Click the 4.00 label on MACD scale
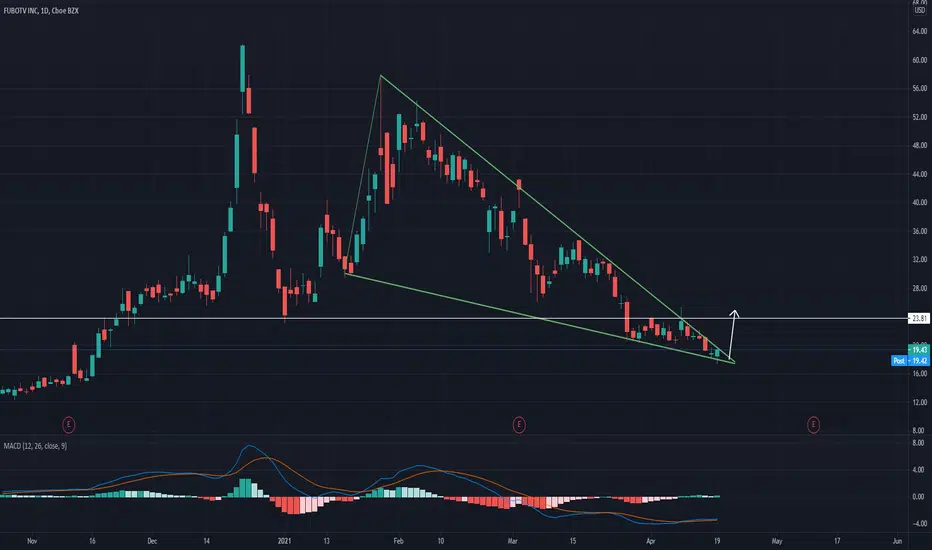Viewport: 932px width, 550px height. click(918, 470)
